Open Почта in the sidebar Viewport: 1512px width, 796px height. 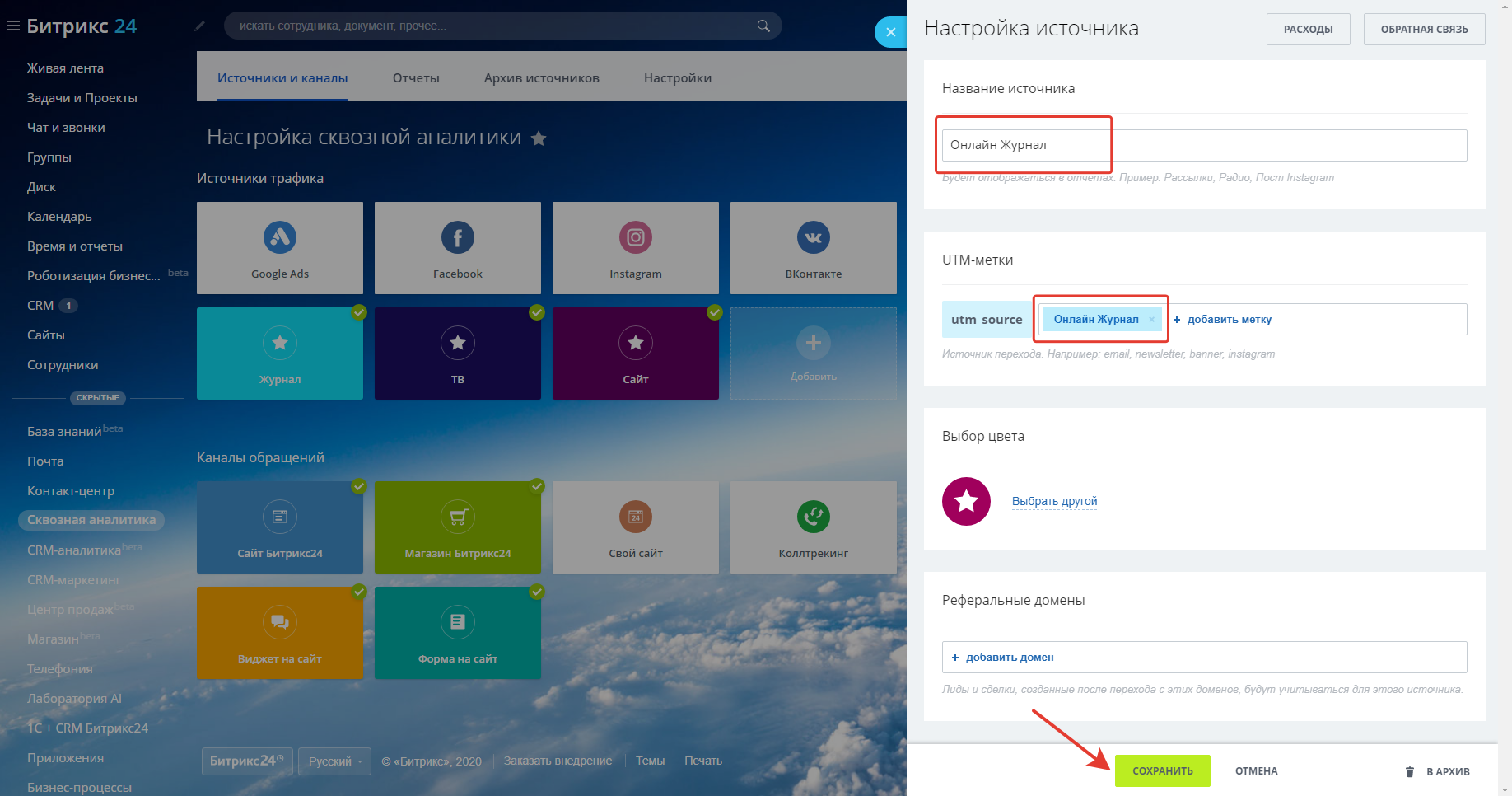tap(45, 461)
